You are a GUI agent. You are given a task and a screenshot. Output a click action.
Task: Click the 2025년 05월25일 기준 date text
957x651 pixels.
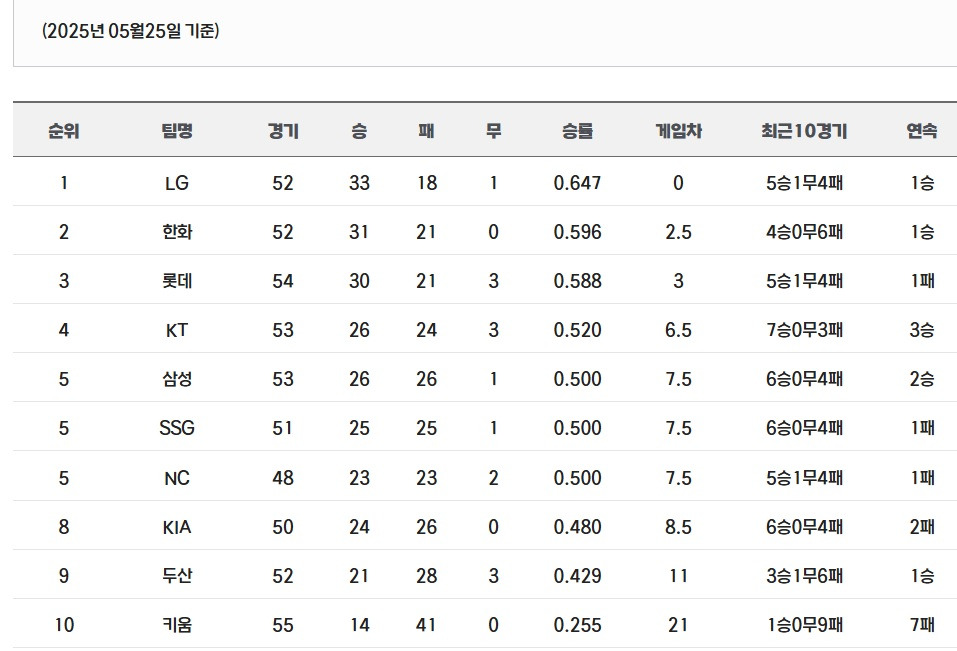(131, 31)
